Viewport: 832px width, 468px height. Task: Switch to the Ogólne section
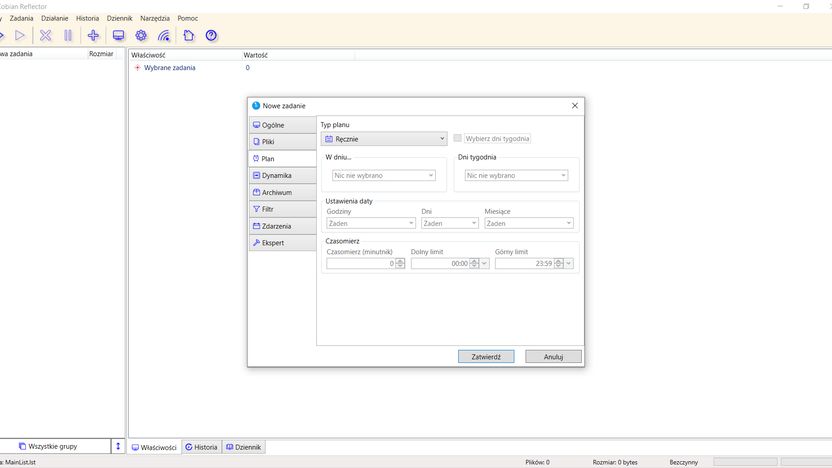point(283,125)
